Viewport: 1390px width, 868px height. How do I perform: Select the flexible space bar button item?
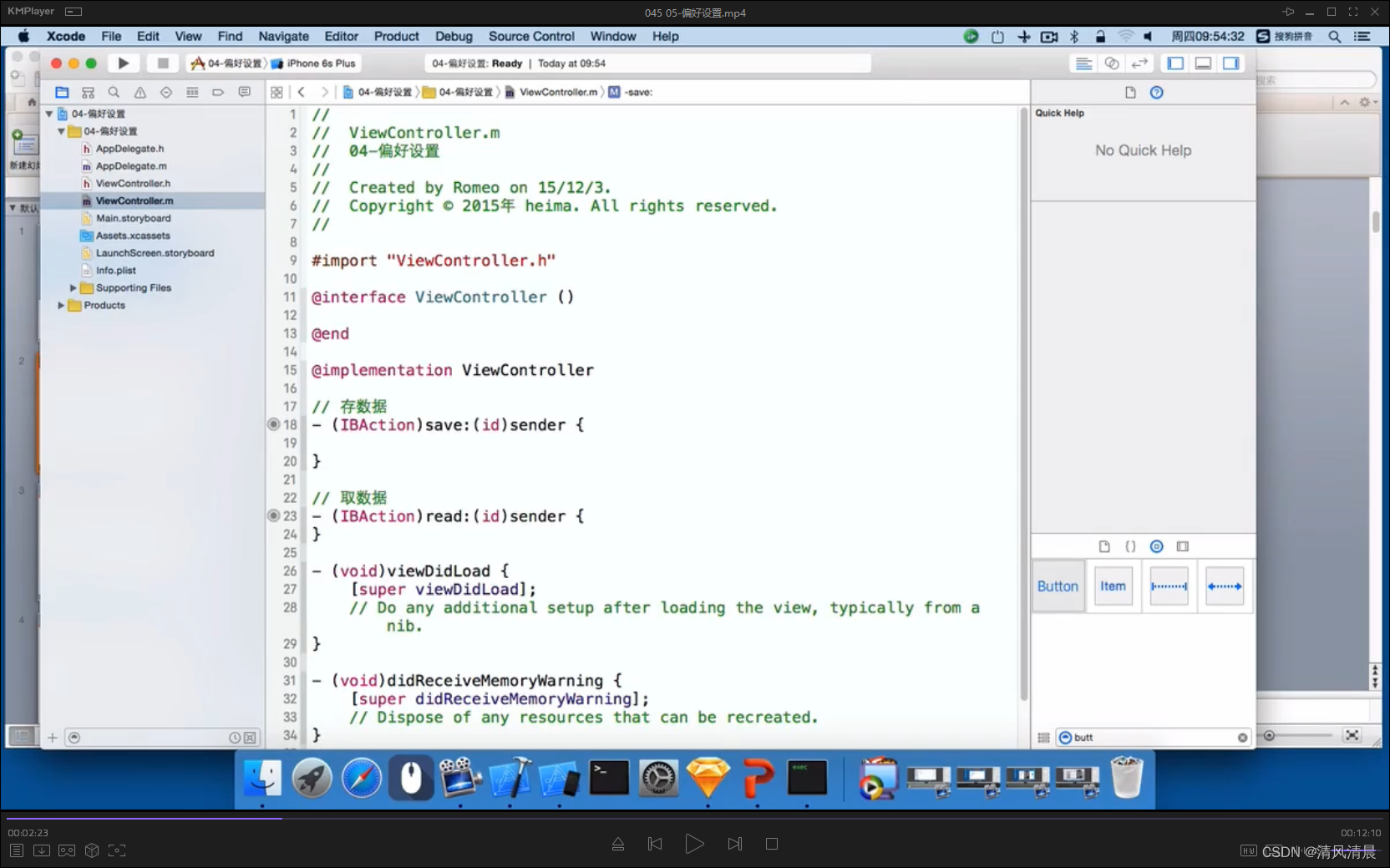click(1225, 586)
